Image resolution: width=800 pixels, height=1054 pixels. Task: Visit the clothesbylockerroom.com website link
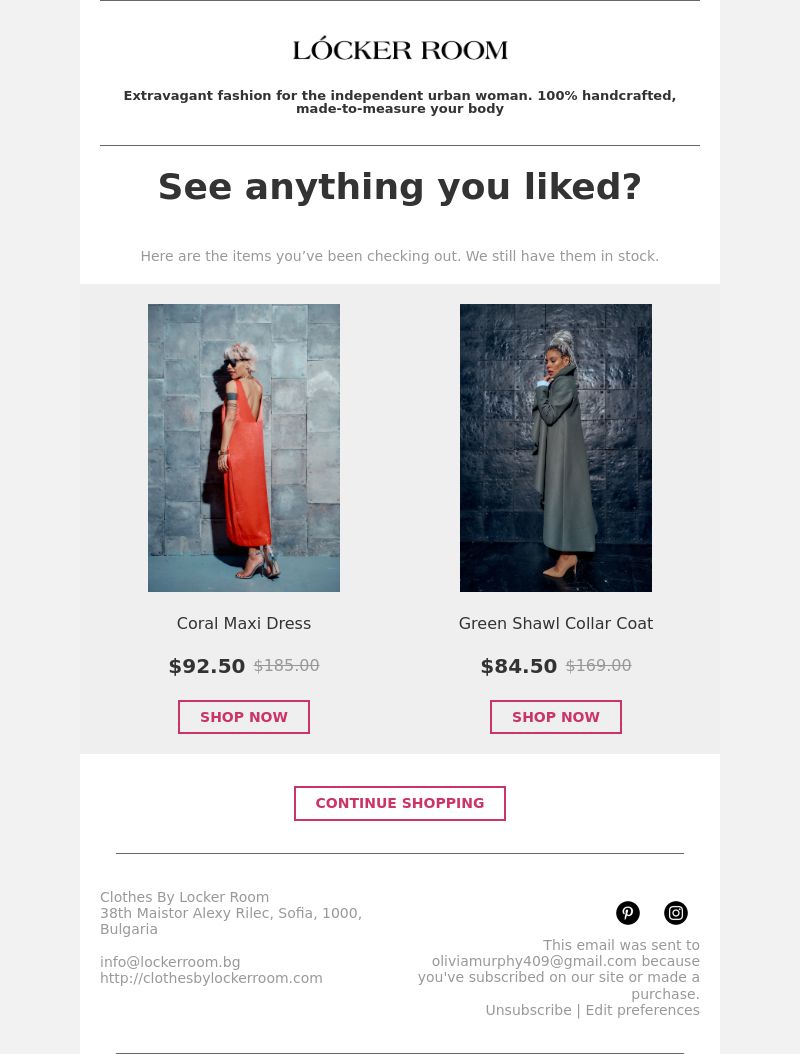coord(211,978)
